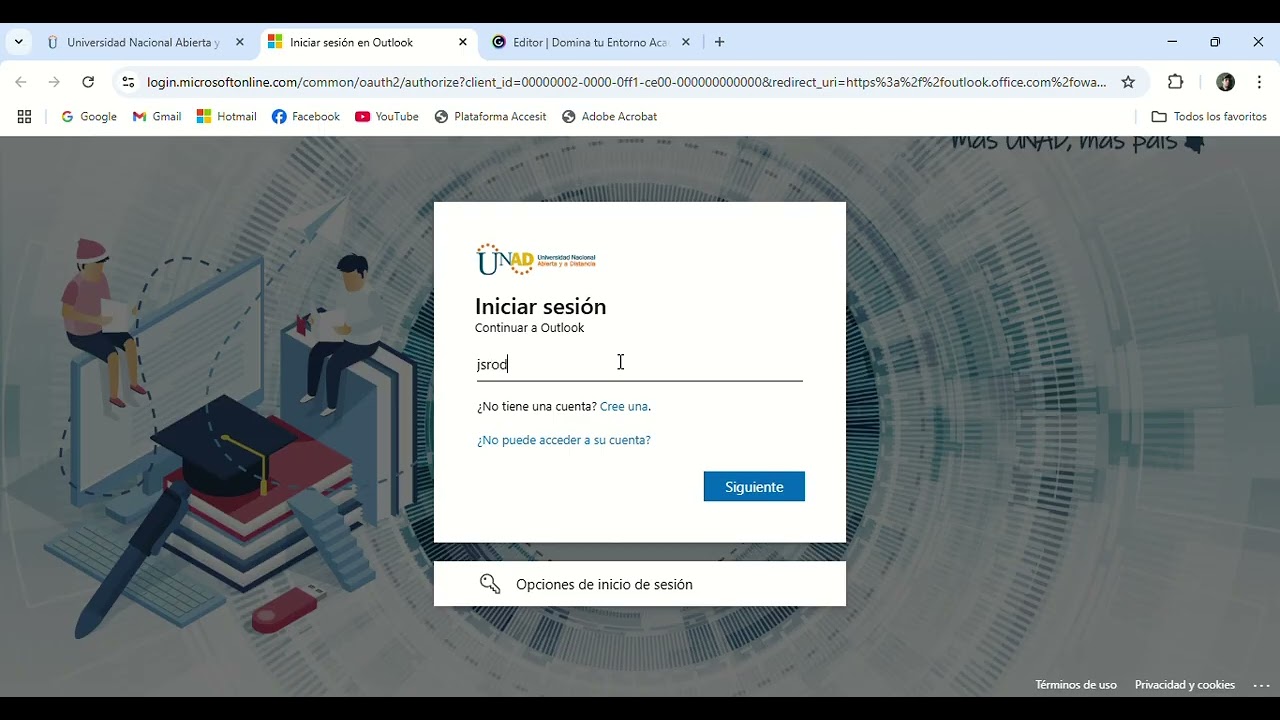The width and height of the screenshot is (1280, 720).
Task: Go back to previous page
Action: coord(21,82)
